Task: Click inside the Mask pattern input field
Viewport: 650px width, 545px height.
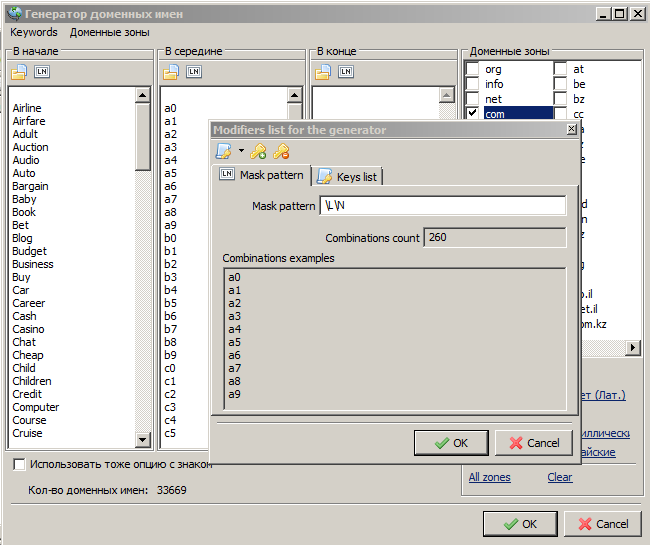Action: pos(442,206)
